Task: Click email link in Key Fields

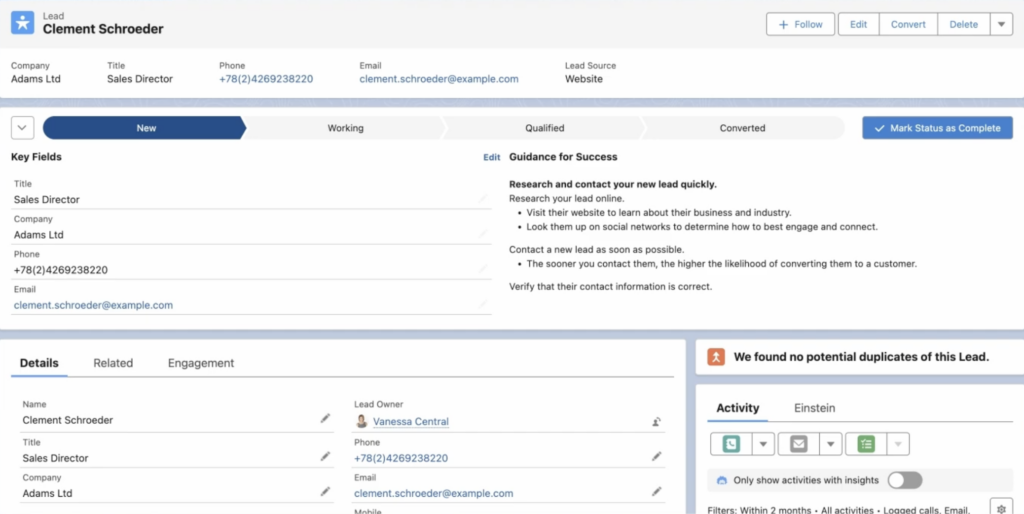Action: coord(93,305)
